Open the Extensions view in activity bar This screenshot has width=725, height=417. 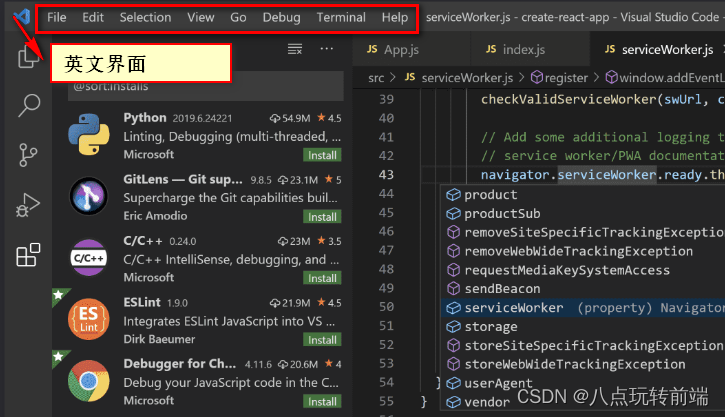point(28,255)
